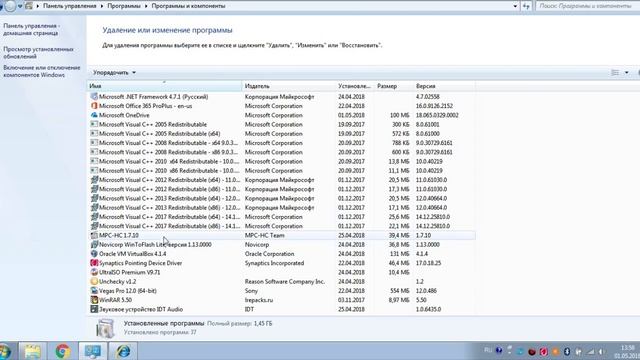
Task: Click the WinRAR 5.50 icon
Action: (x=94, y=300)
